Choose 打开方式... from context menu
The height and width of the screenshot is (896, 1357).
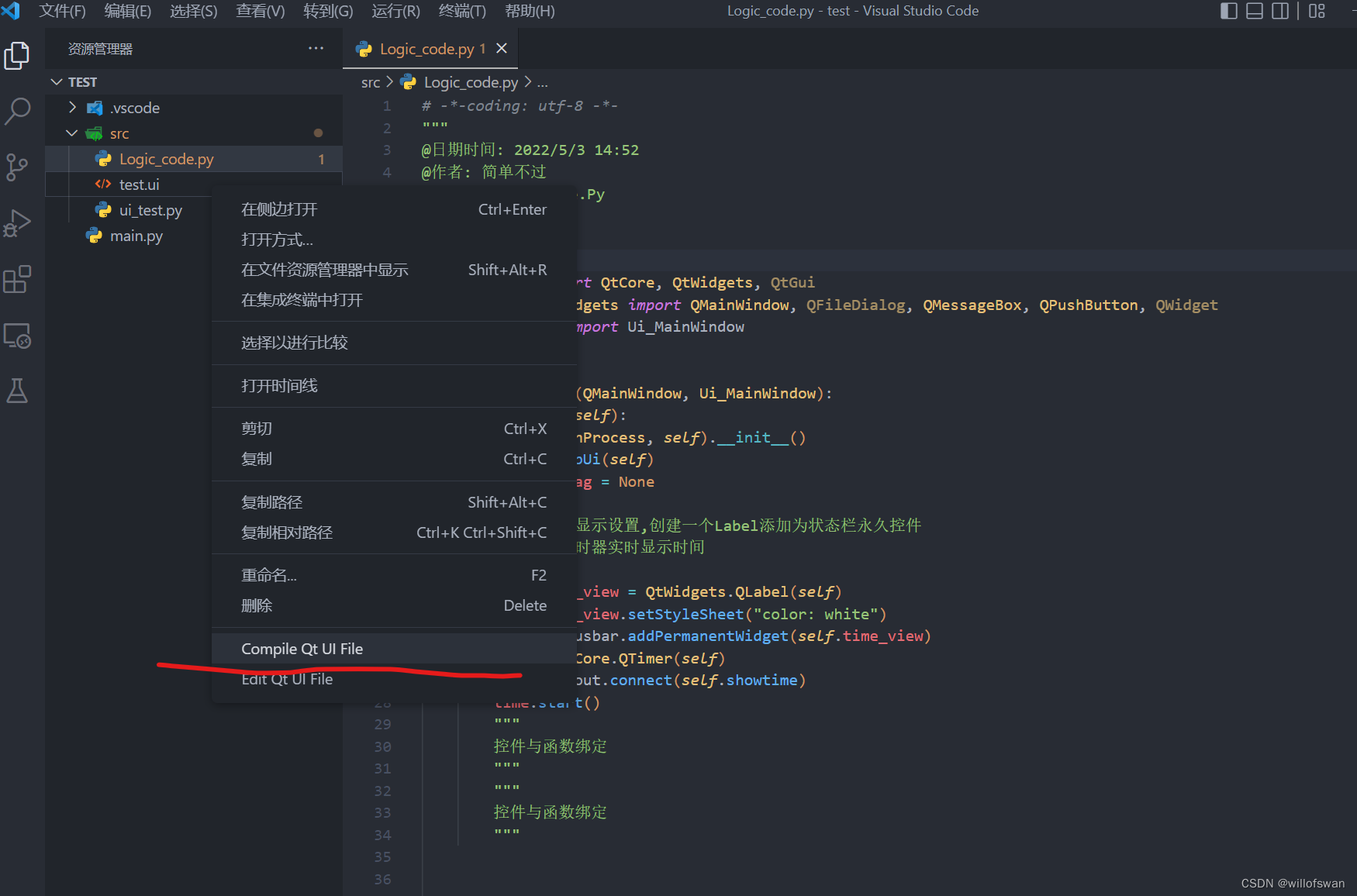tap(394, 240)
